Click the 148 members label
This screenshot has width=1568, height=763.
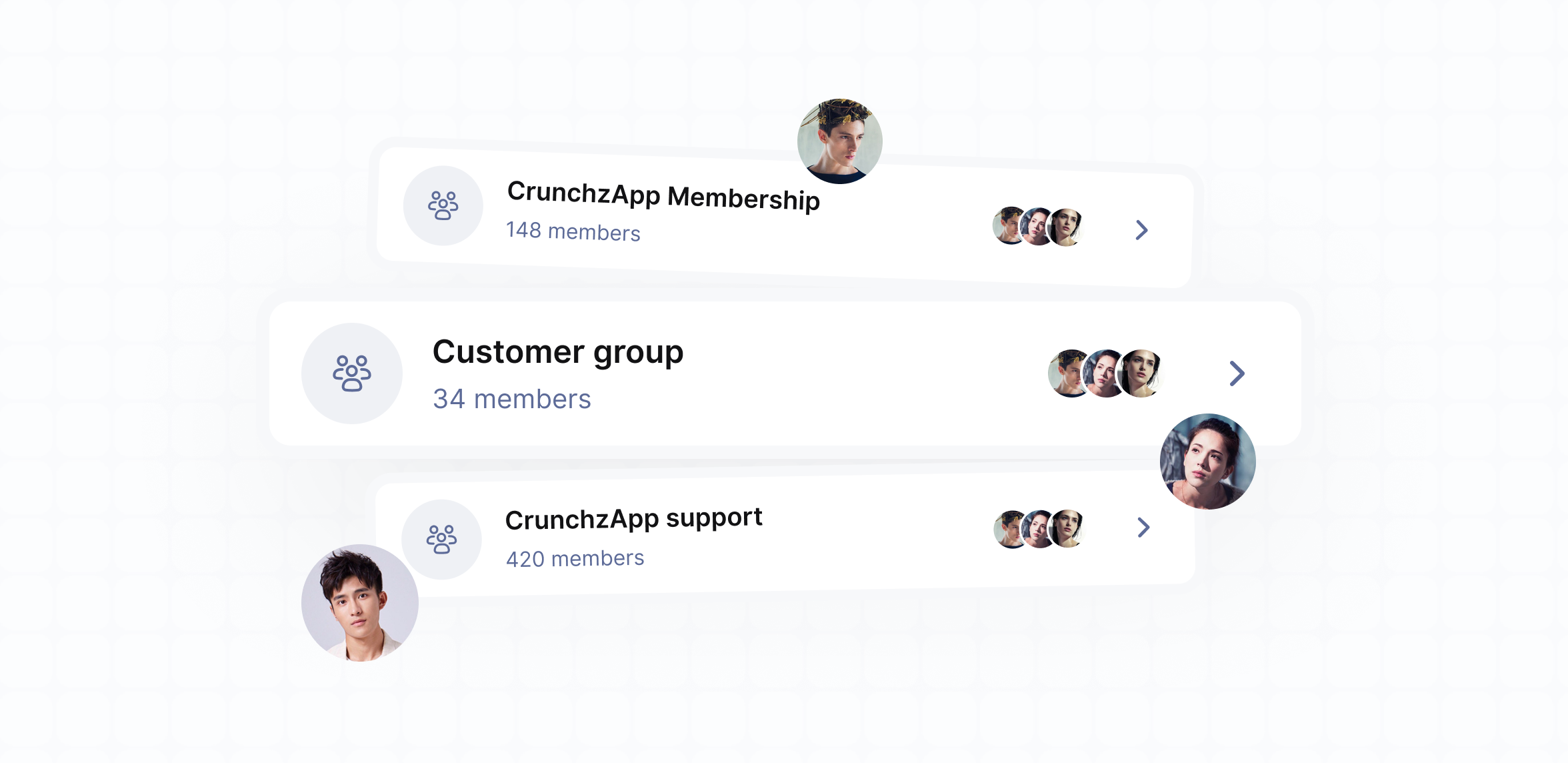tap(574, 231)
